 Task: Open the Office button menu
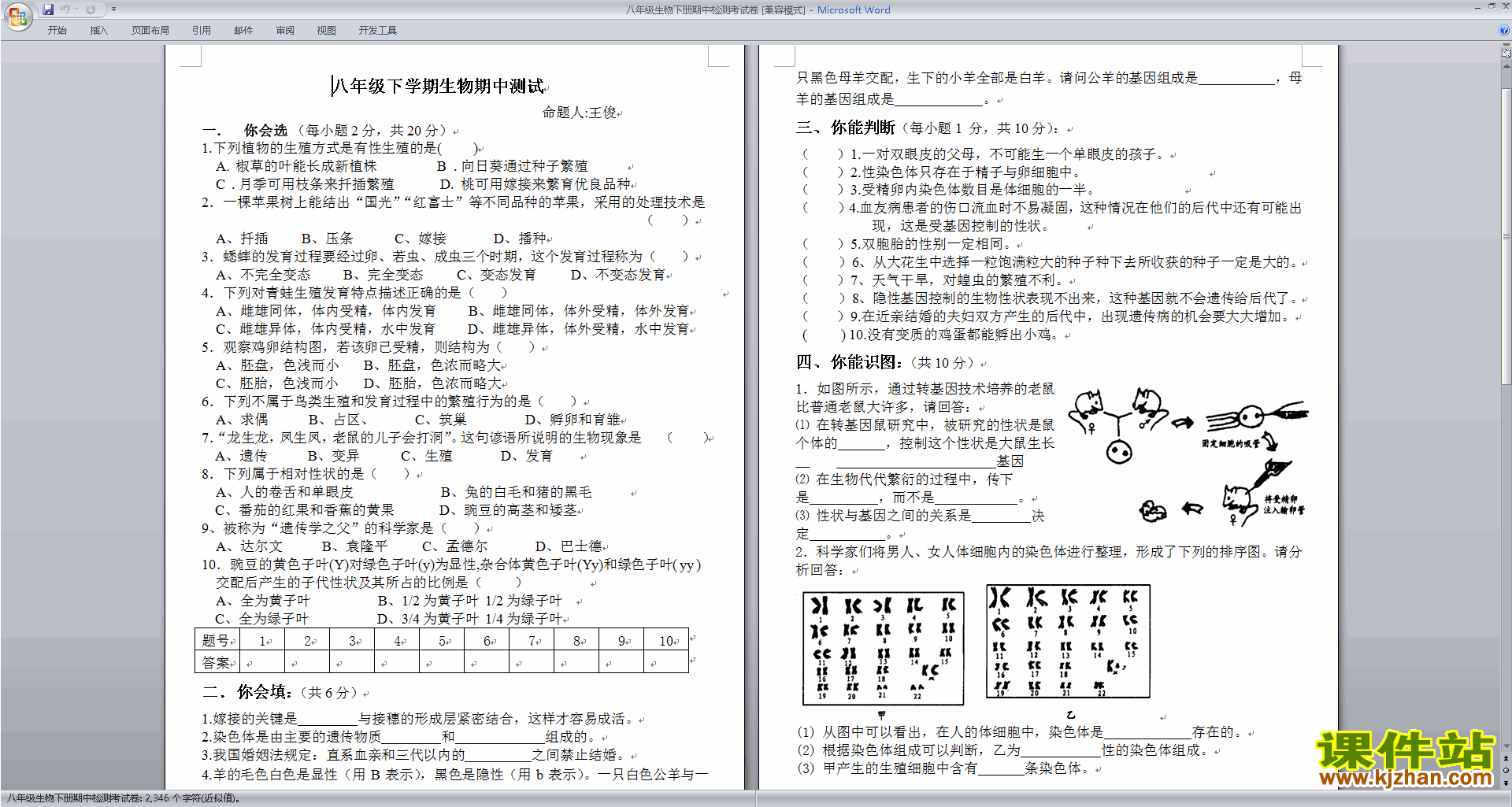[17, 16]
